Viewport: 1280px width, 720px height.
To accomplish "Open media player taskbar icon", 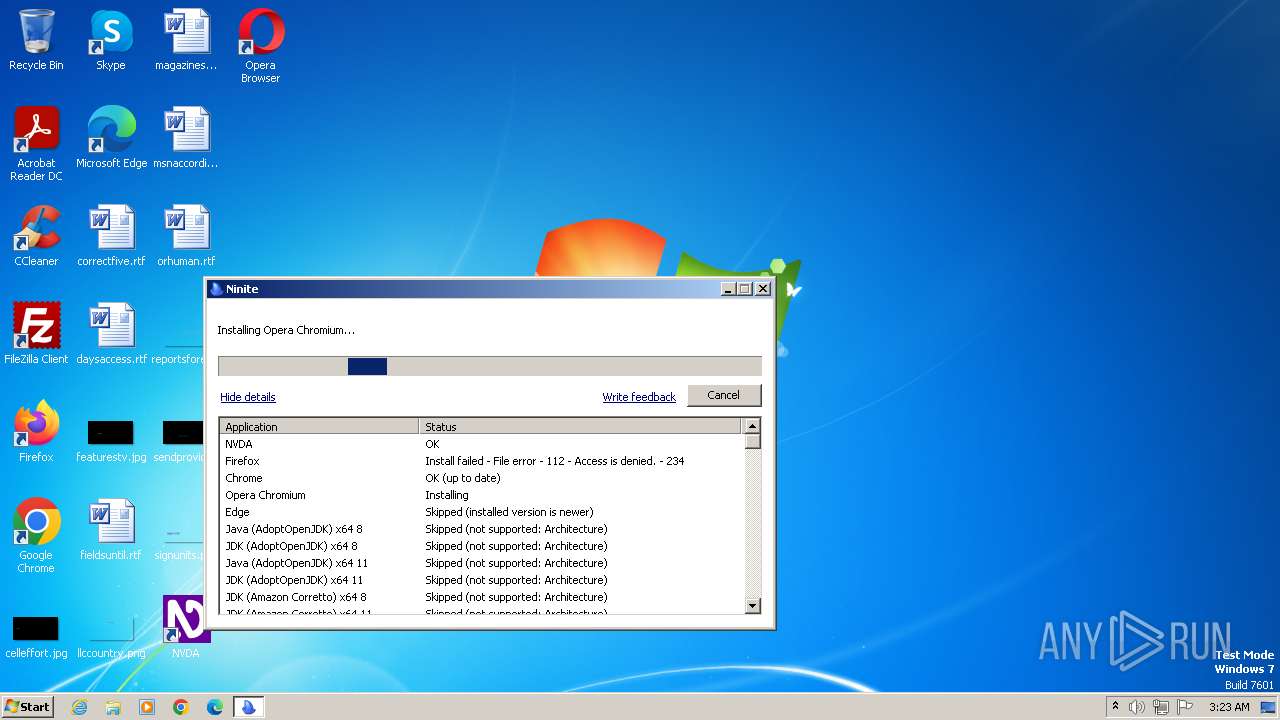I will point(147,707).
